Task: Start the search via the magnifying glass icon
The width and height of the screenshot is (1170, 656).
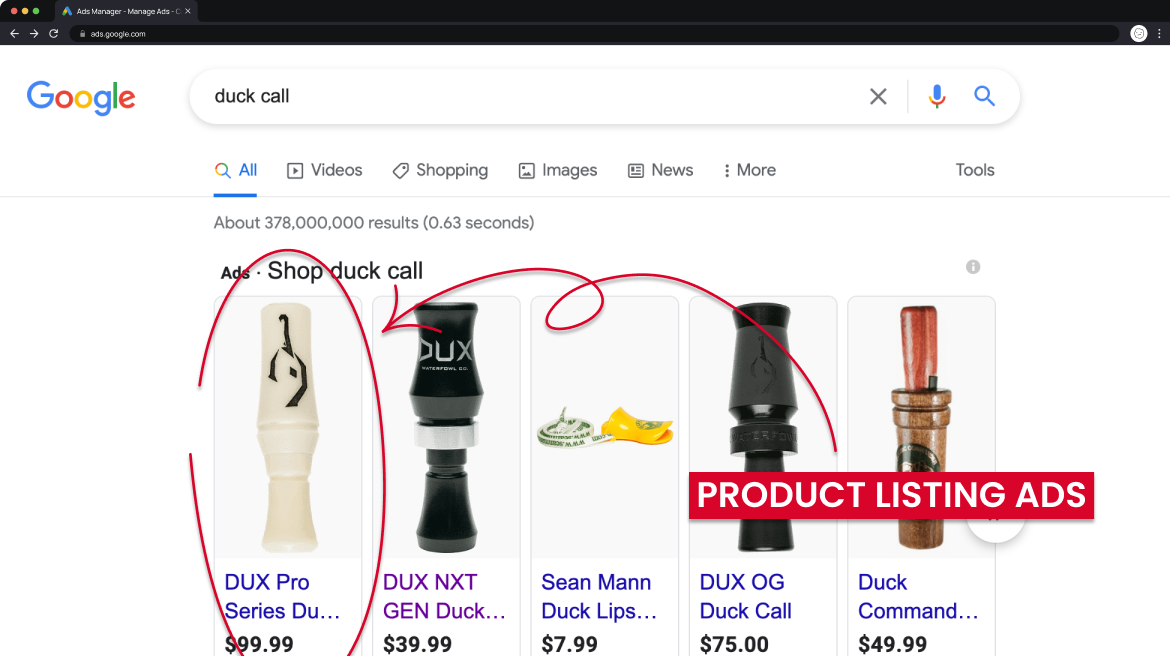Action: click(x=984, y=96)
